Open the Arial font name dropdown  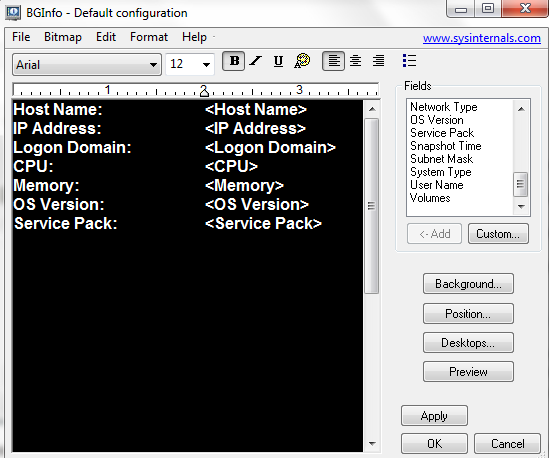coord(86,64)
